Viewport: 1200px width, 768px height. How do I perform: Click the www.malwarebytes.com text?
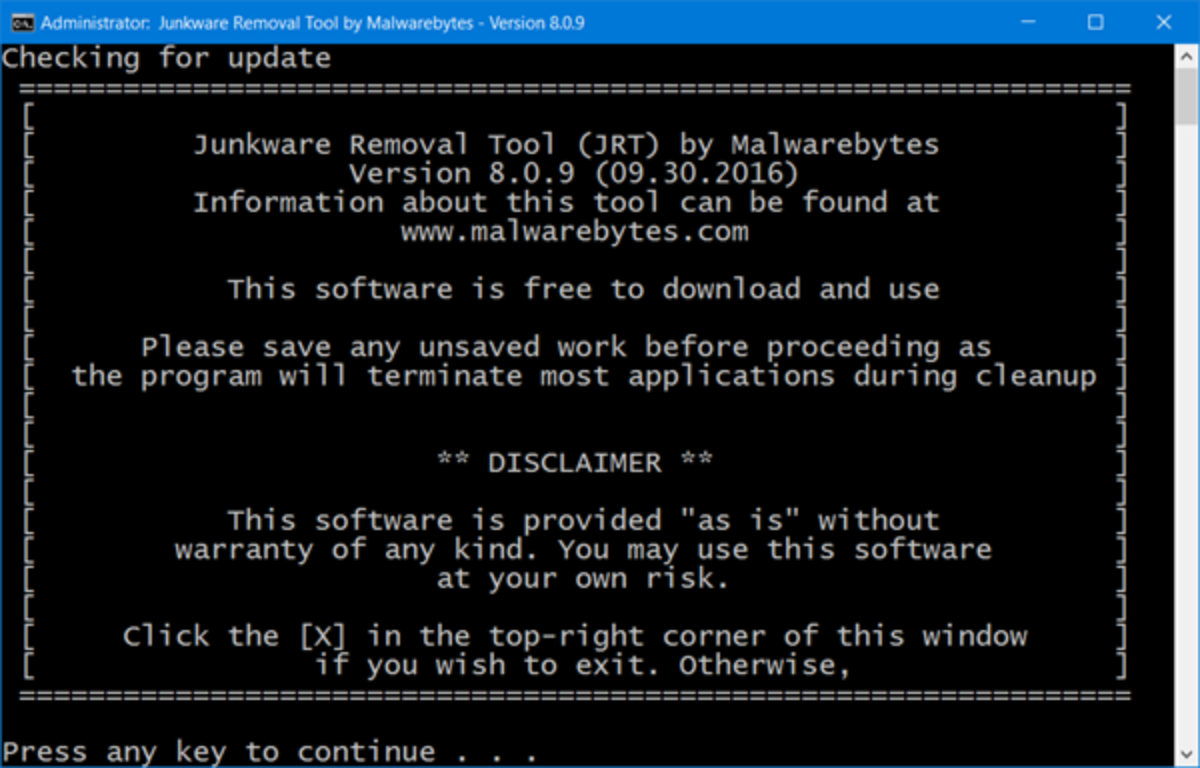coord(574,232)
